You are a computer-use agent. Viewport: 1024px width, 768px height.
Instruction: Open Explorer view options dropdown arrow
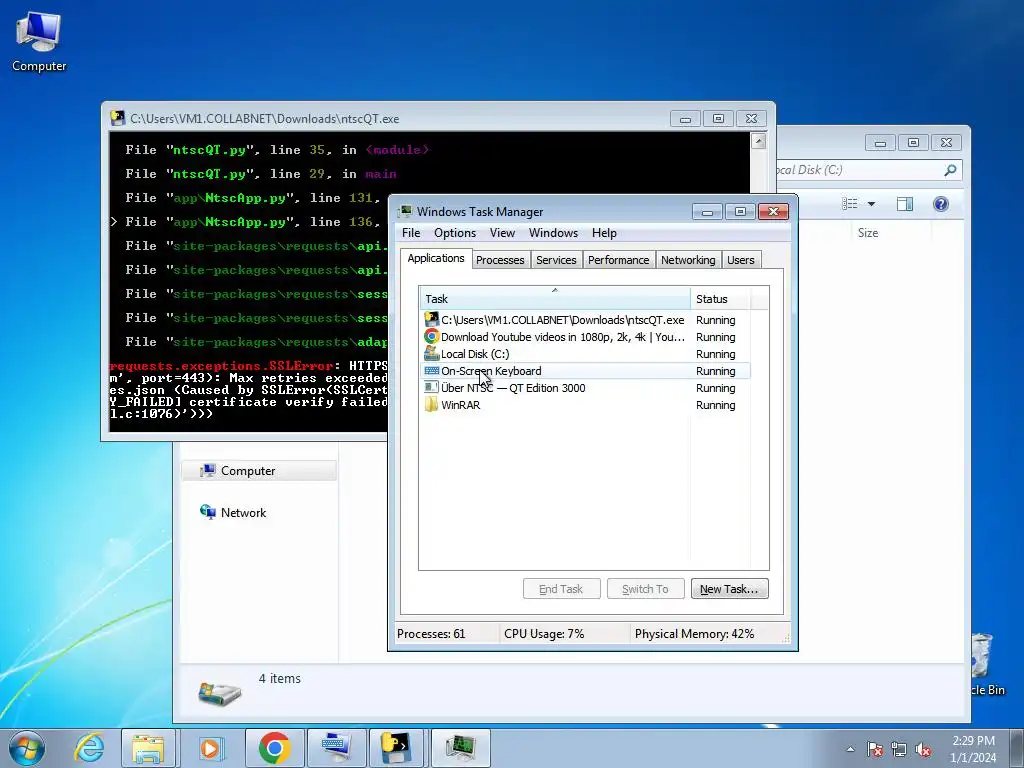[871, 204]
